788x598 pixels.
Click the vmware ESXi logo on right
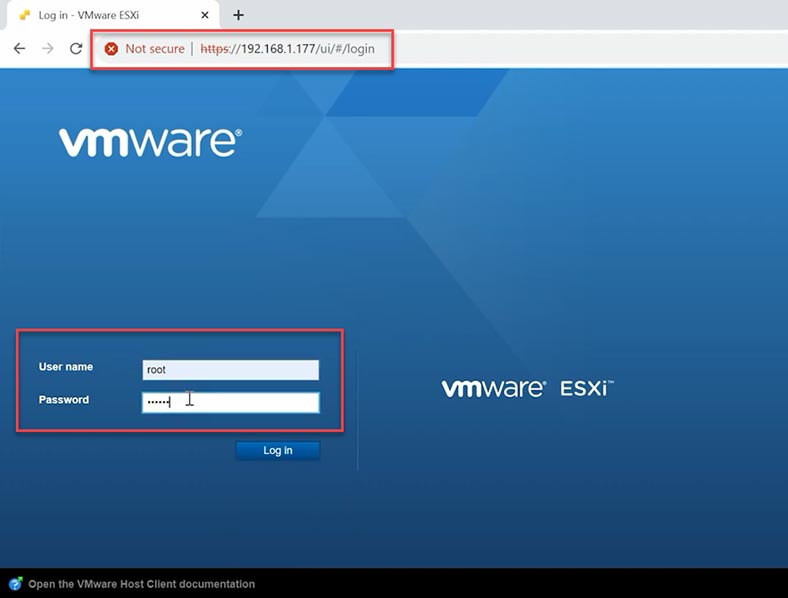coord(528,388)
